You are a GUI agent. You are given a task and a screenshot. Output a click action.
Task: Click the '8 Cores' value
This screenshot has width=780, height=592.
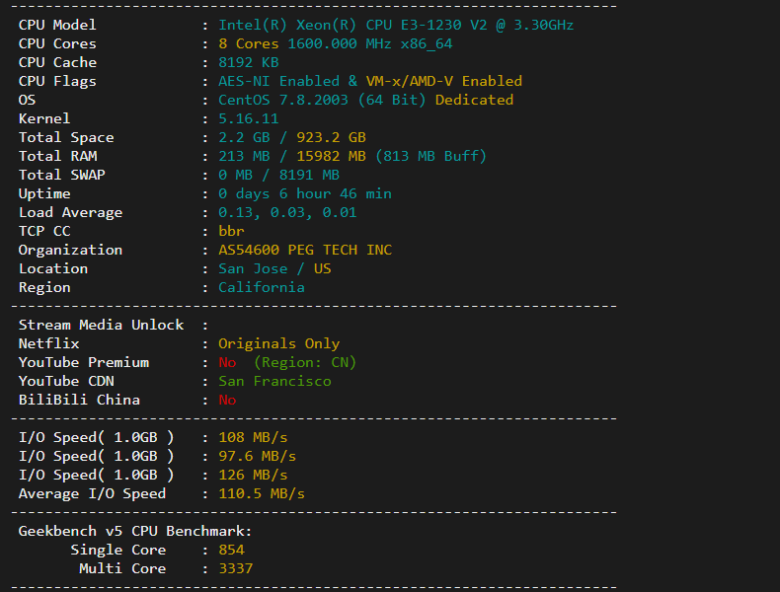(x=248, y=44)
